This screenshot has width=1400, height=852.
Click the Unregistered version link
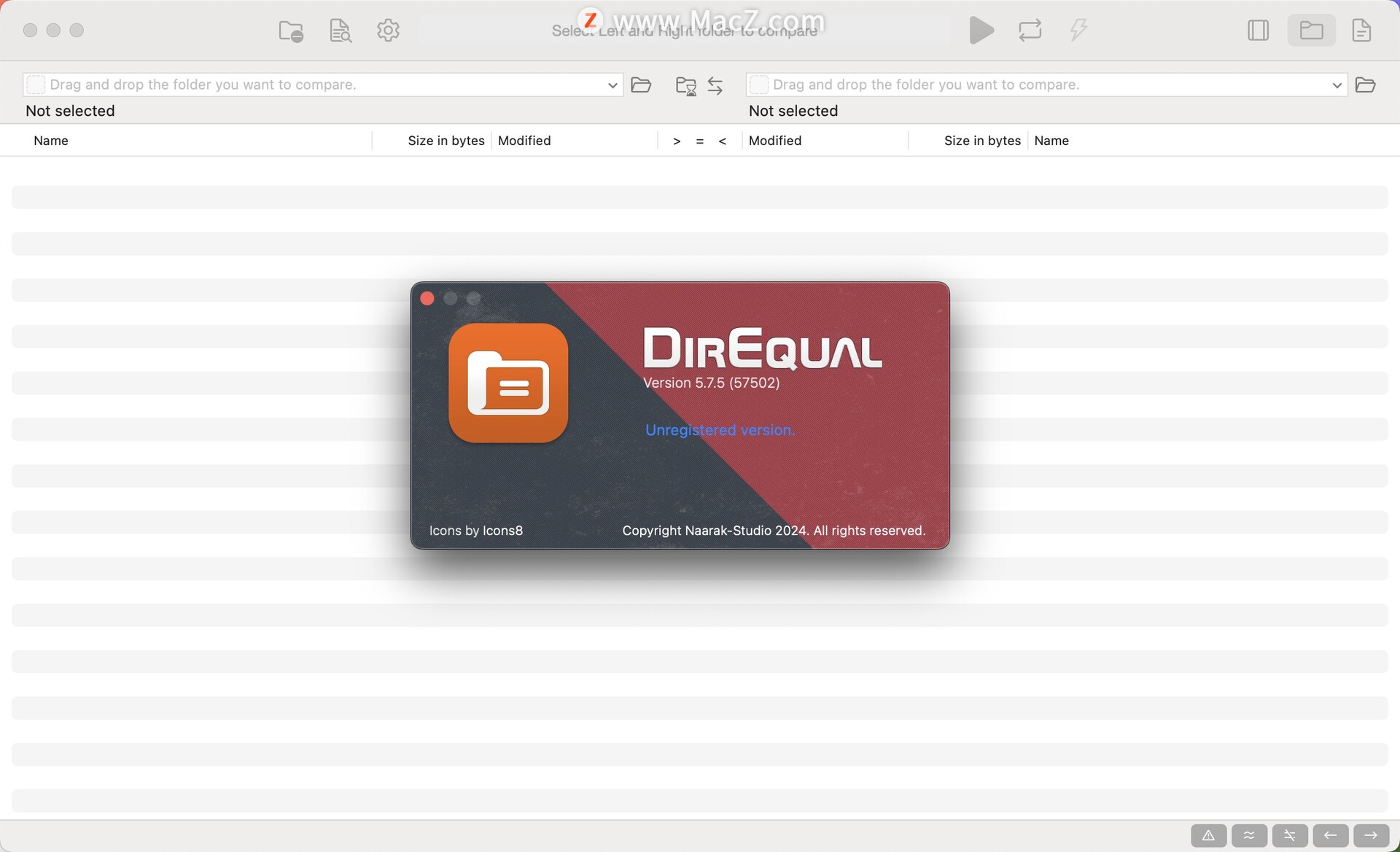(x=720, y=430)
